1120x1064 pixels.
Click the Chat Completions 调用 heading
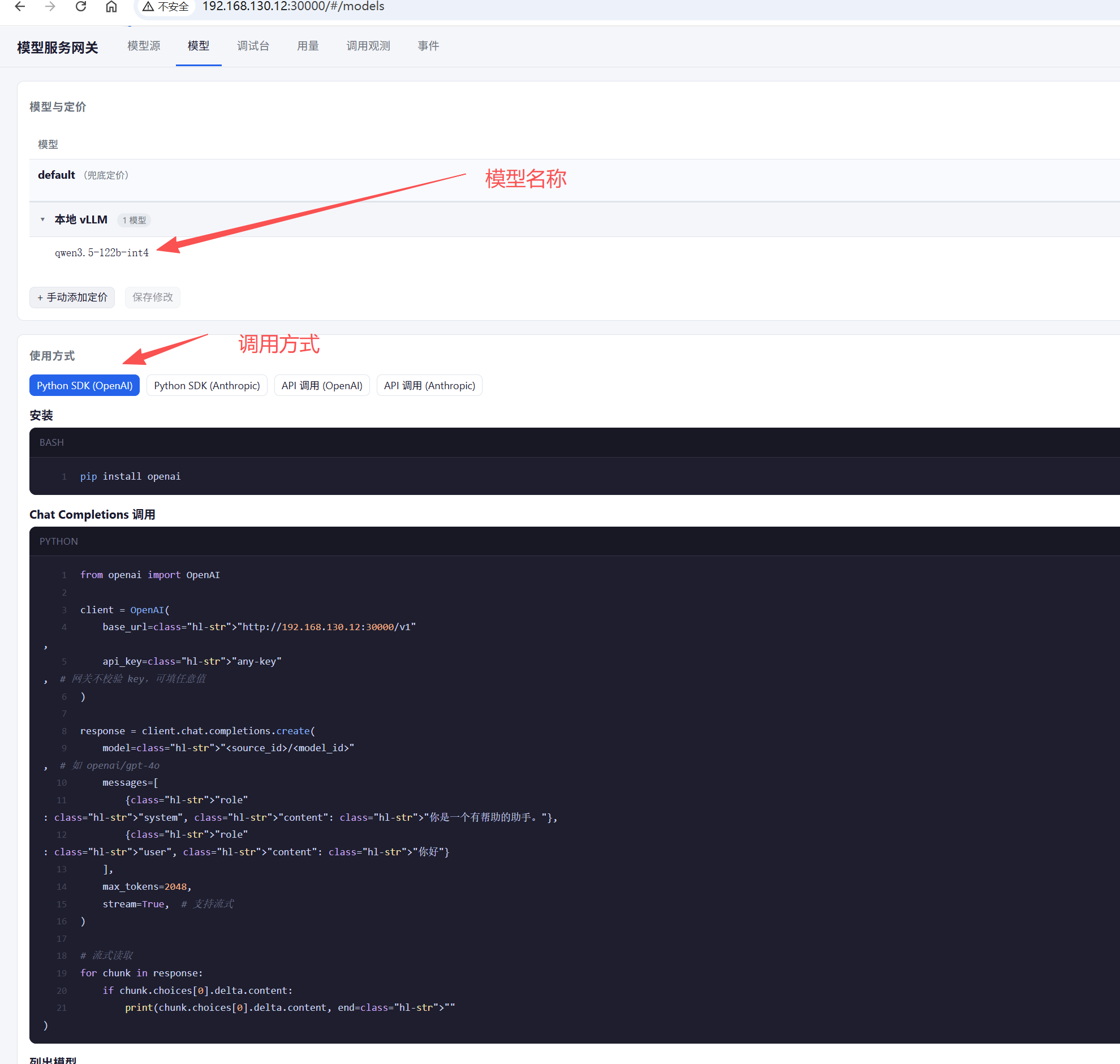(x=92, y=514)
